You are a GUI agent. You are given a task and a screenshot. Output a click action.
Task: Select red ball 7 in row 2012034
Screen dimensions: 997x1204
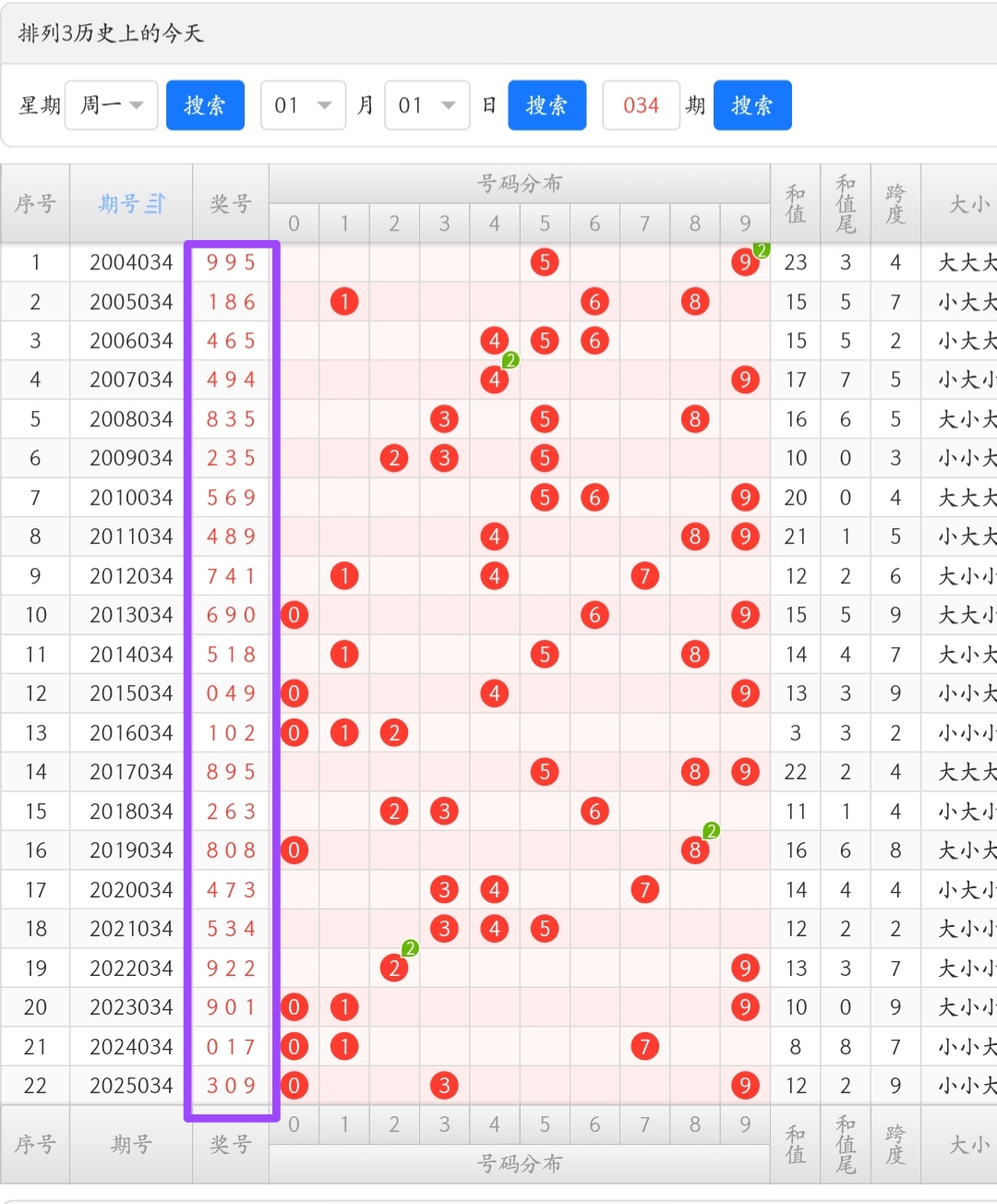[644, 576]
